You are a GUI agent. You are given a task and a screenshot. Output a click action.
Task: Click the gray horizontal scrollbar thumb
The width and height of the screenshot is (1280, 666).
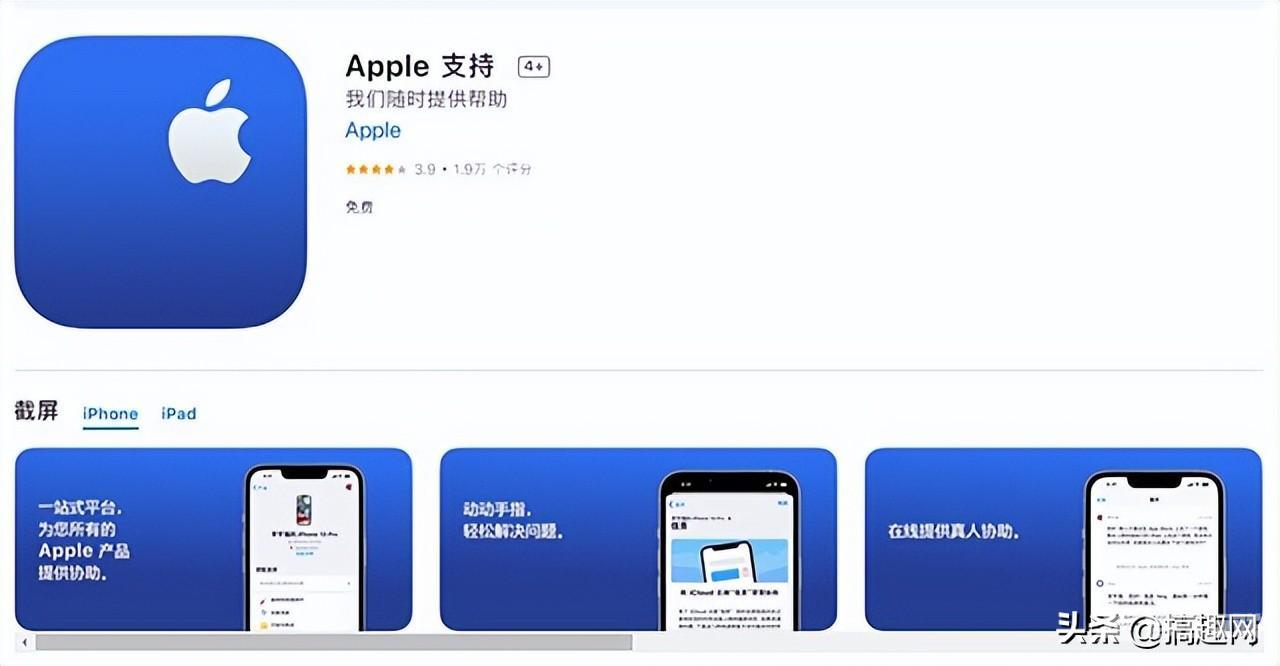click(334, 641)
